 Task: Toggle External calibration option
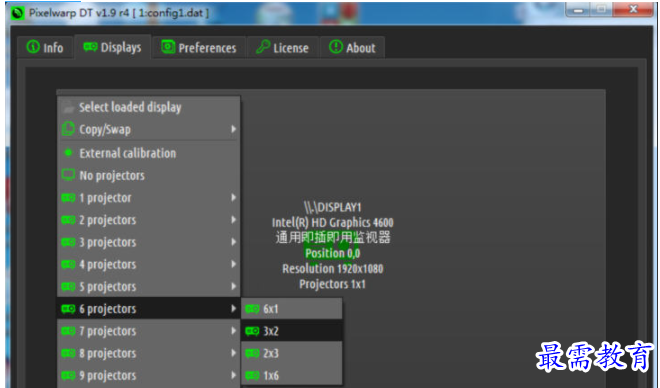pos(149,153)
